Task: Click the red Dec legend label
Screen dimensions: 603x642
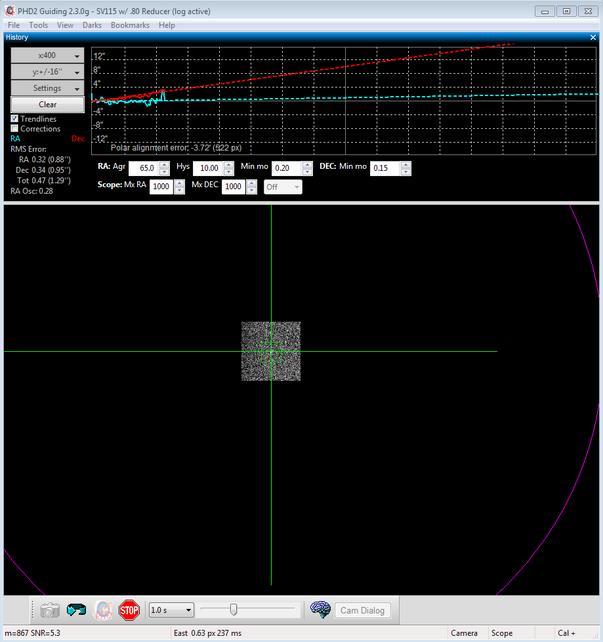Action: pyautogui.click(x=78, y=139)
